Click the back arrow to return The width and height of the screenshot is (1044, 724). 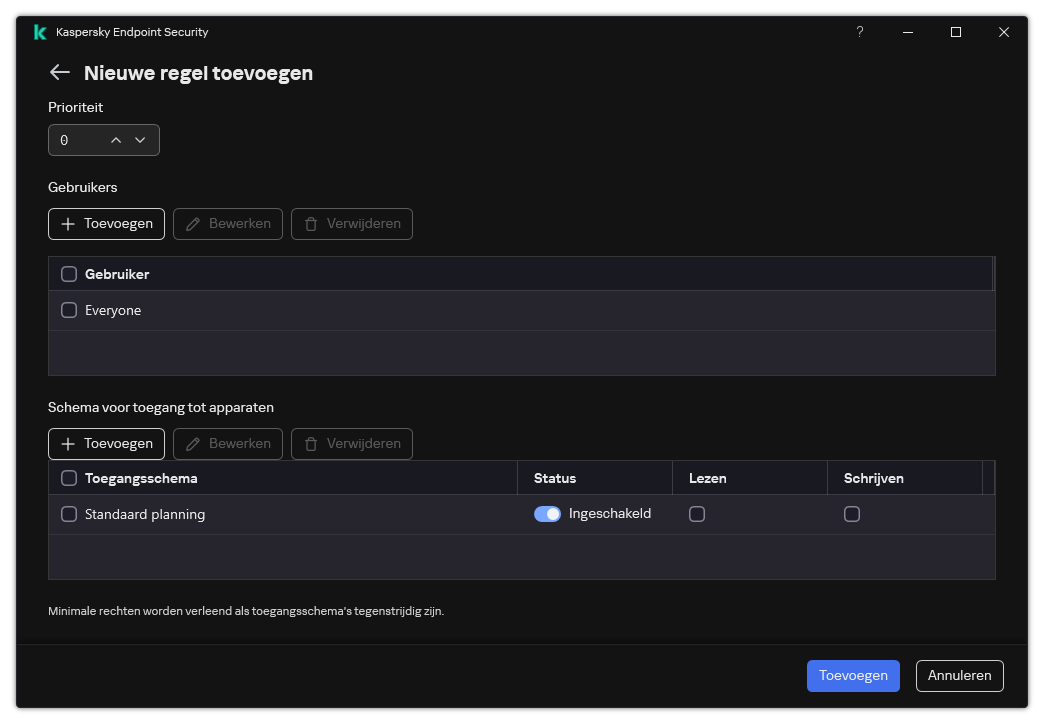coord(59,72)
